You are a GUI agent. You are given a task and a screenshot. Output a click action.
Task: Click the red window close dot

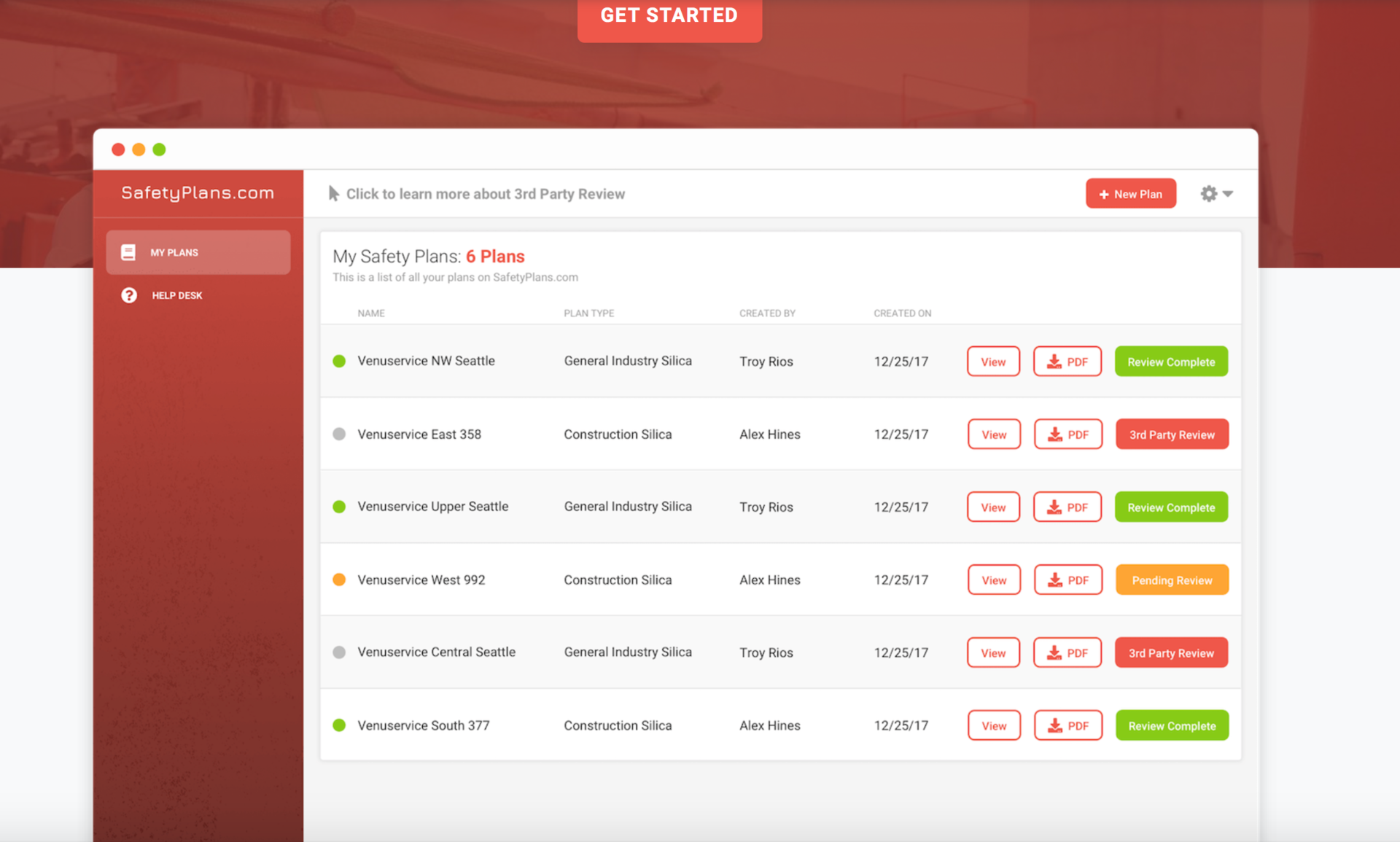[x=118, y=149]
